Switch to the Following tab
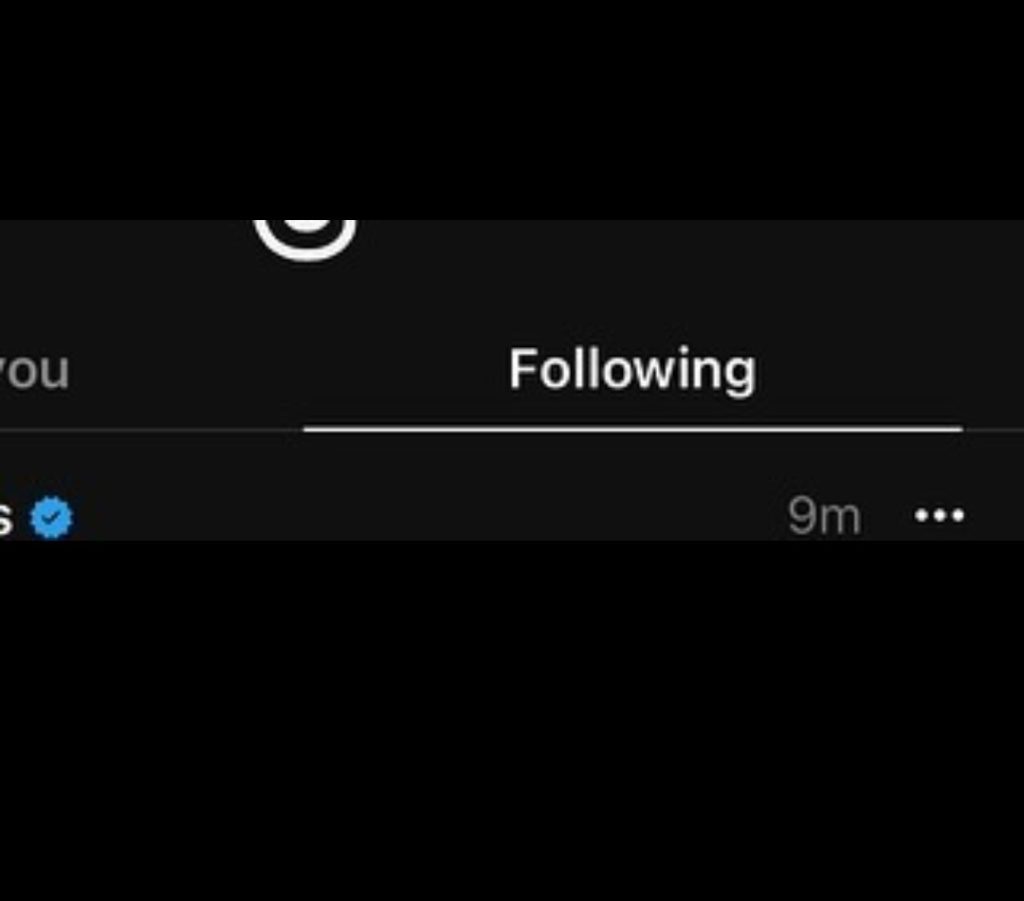The height and width of the screenshot is (901, 1024). (x=632, y=370)
